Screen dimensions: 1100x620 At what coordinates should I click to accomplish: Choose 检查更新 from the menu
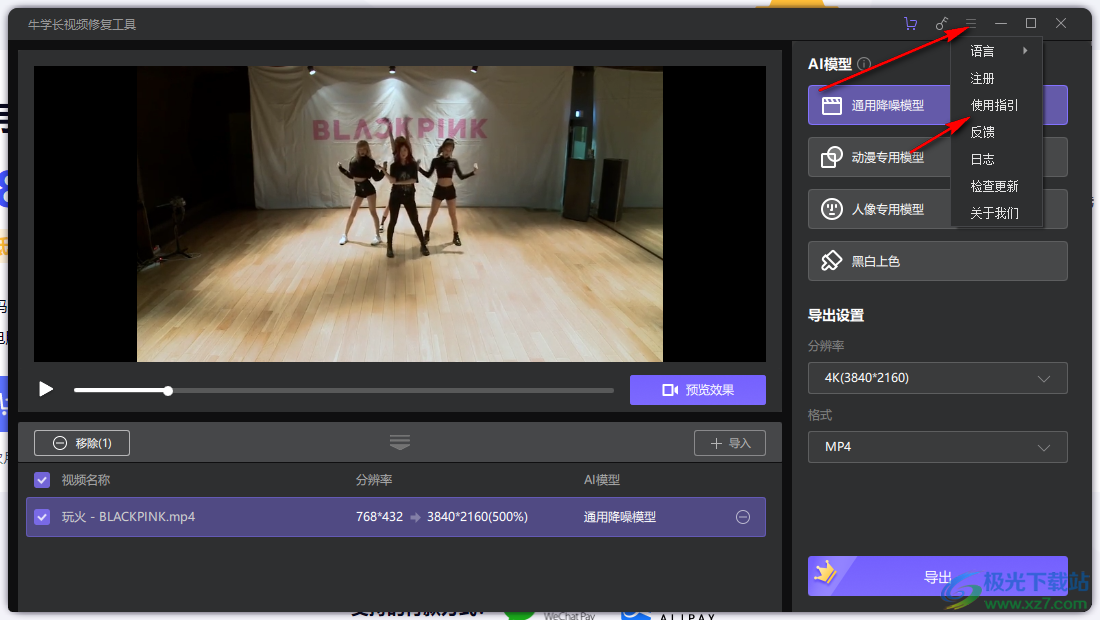click(994, 186)
